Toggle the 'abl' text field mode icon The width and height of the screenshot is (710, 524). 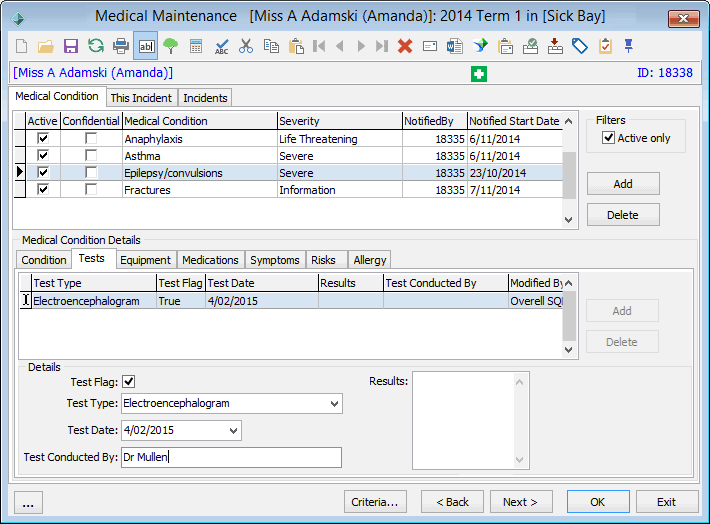pyautogui.click(x=146, y=46)
